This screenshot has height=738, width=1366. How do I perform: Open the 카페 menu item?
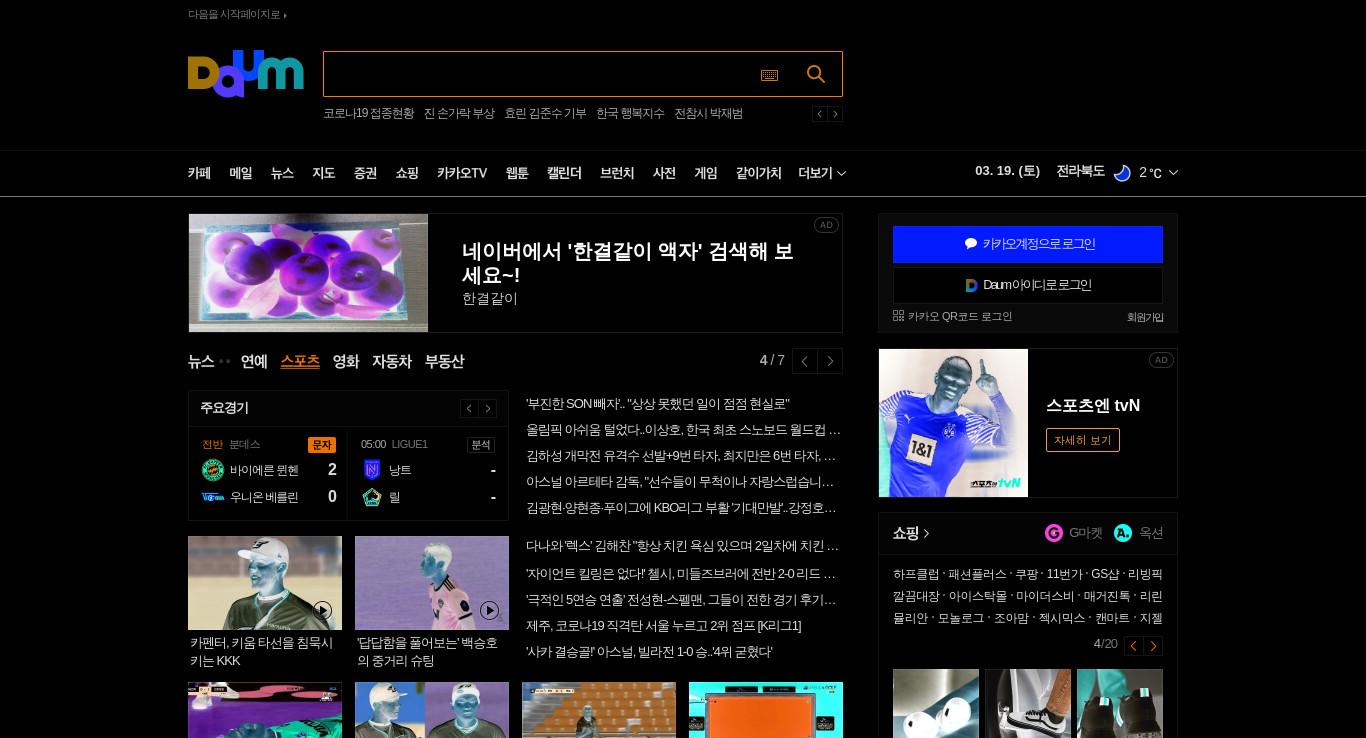coord(199,173)
